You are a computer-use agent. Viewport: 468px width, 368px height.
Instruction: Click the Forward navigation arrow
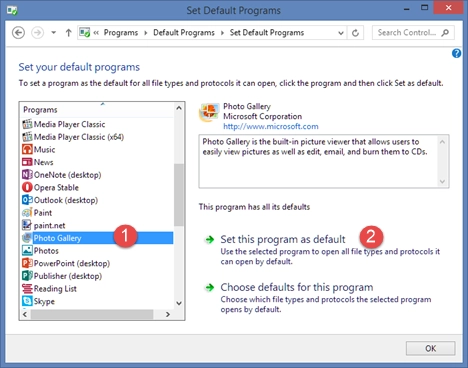(x=37, y=33)
